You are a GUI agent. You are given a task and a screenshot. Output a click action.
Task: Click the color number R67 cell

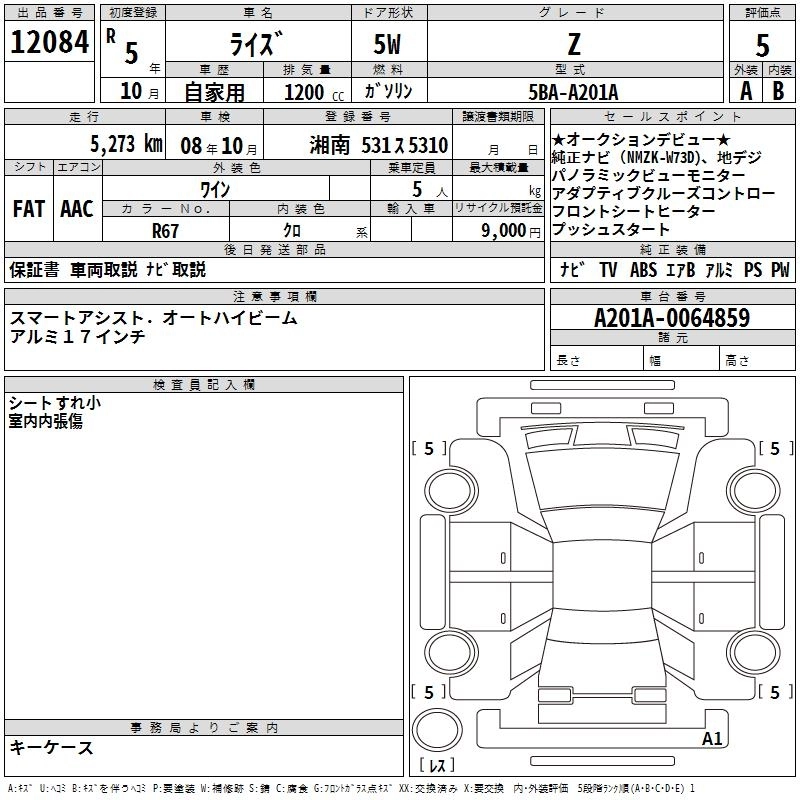(166, 230)
